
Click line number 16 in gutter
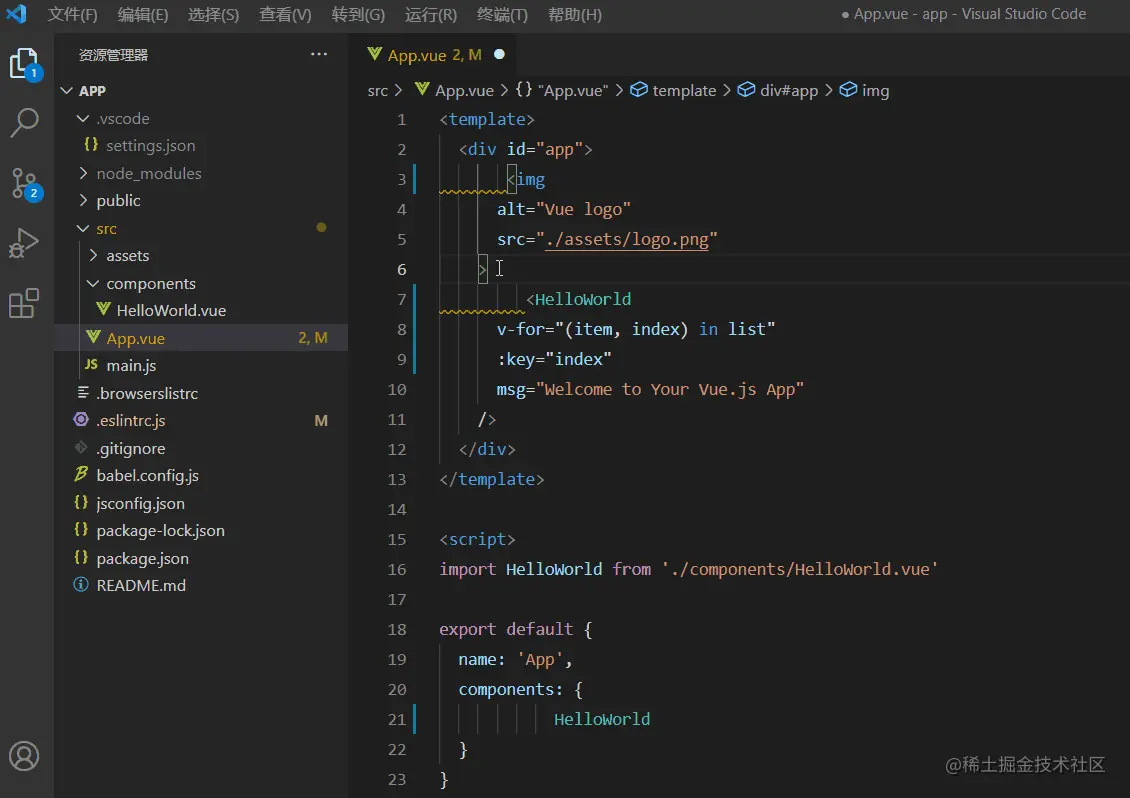396,569
